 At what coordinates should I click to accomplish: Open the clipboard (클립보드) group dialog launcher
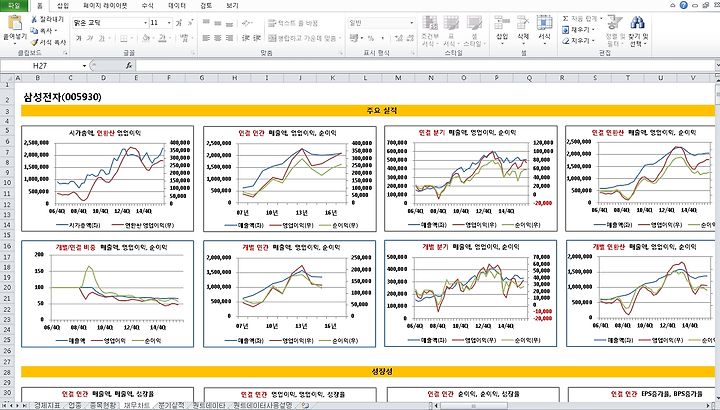pyautogui.click(x=65, y=53)
